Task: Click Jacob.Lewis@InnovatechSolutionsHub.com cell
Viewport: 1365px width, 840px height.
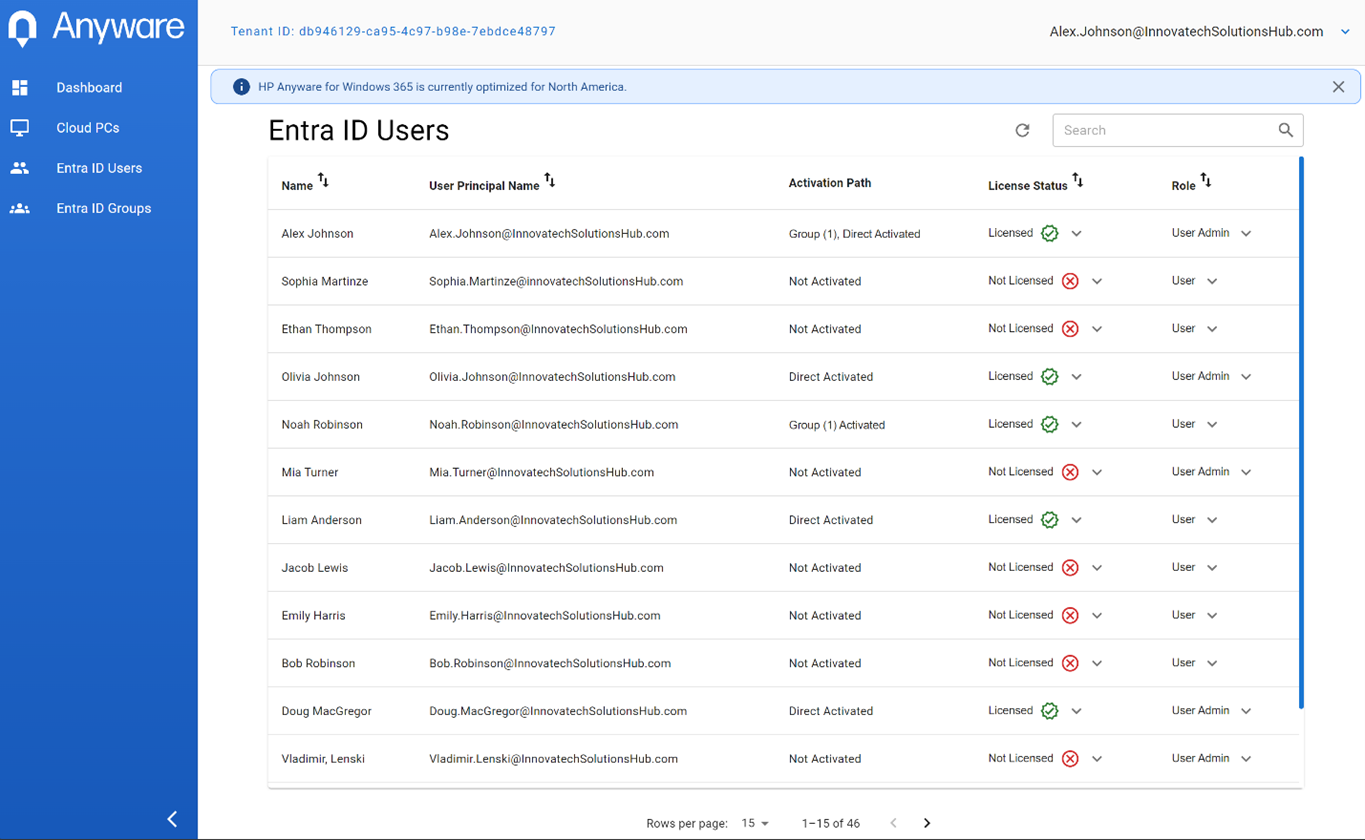Action: [546, 568]
